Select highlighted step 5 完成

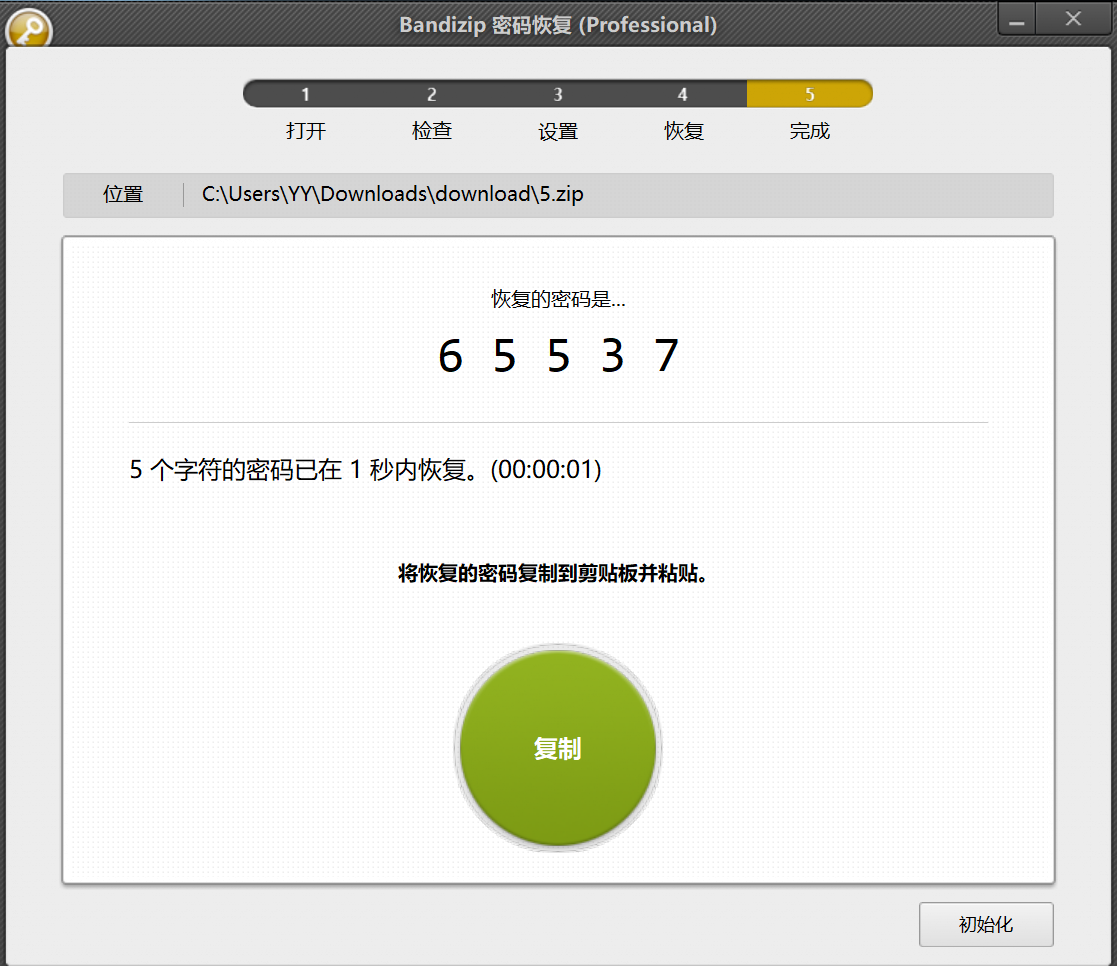(810, 94)
